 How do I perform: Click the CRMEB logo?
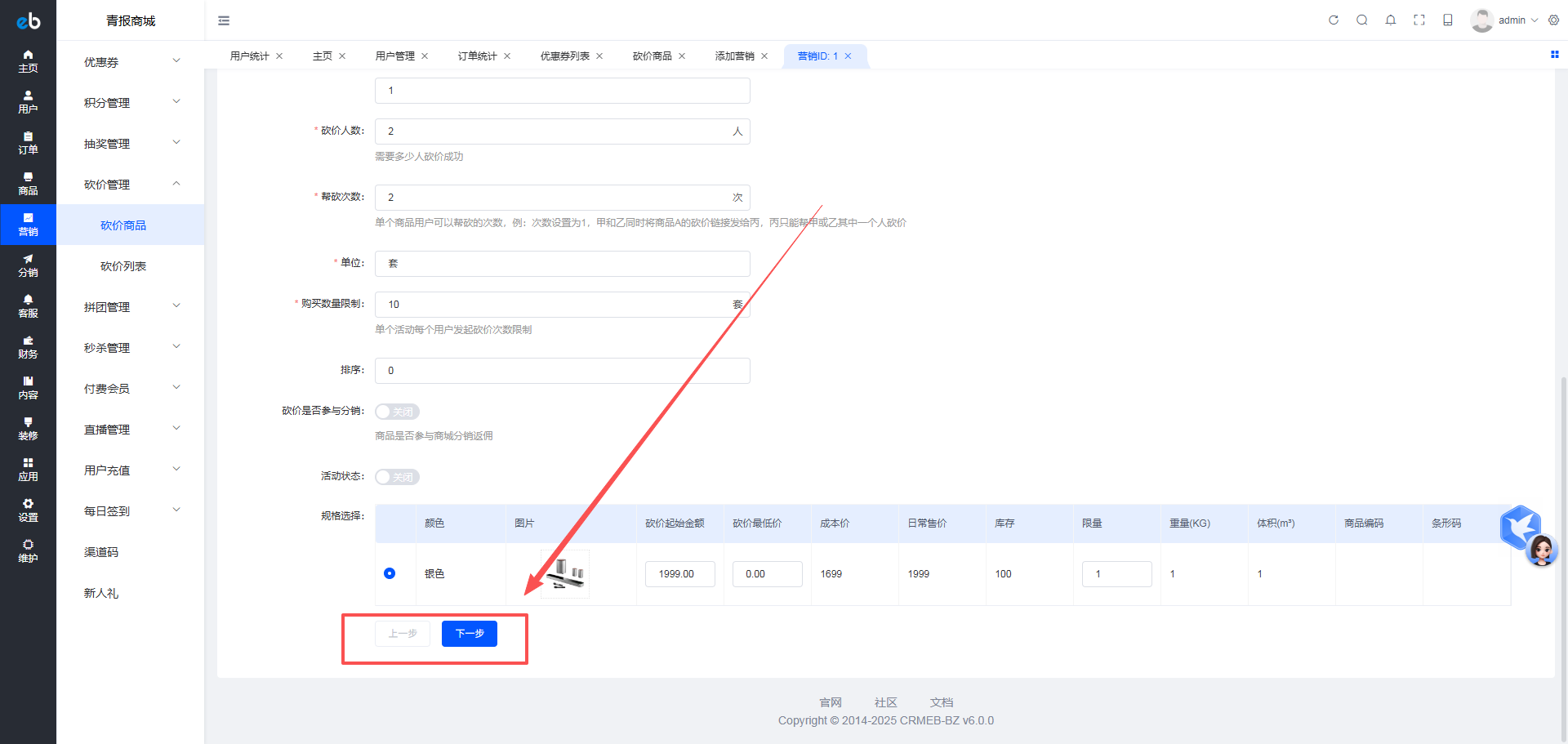[29, 20]
